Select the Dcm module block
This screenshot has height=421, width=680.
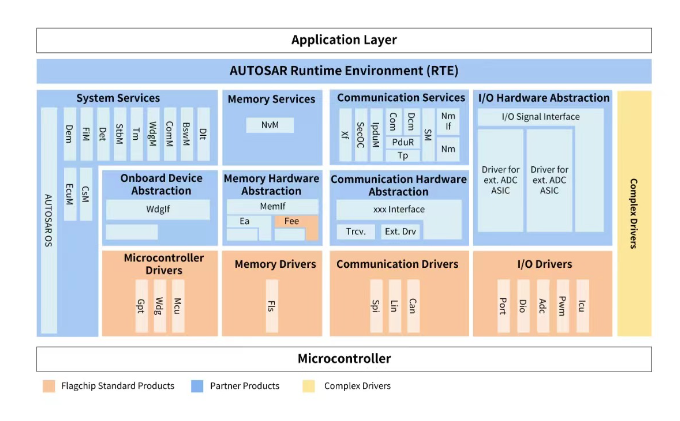click(412, 122)
